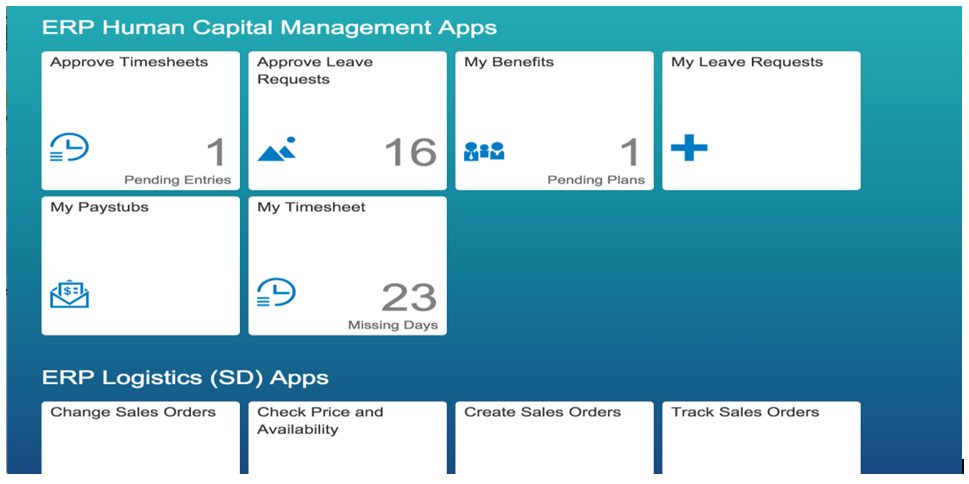Click the 23 Missing Days counter
969x484 pixels.
pyautogui.click(x=408, y=298)
